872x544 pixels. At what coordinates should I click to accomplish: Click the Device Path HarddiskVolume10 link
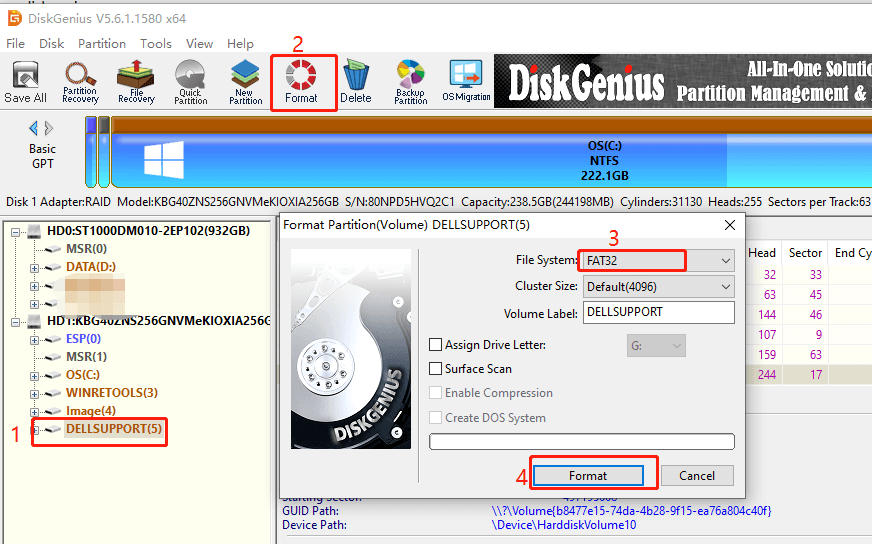564,525
